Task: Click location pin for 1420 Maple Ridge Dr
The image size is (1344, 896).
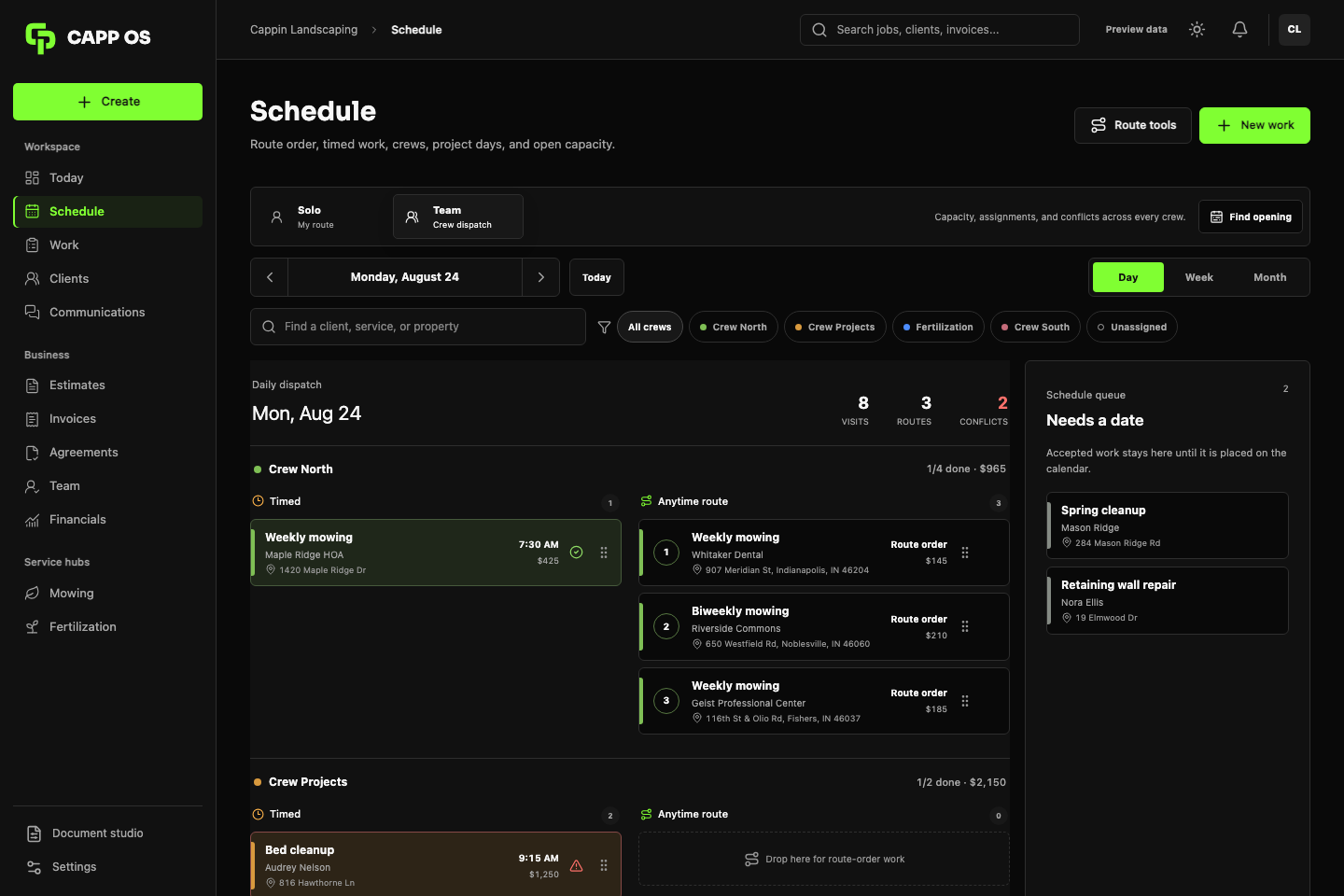Action: 271,570
